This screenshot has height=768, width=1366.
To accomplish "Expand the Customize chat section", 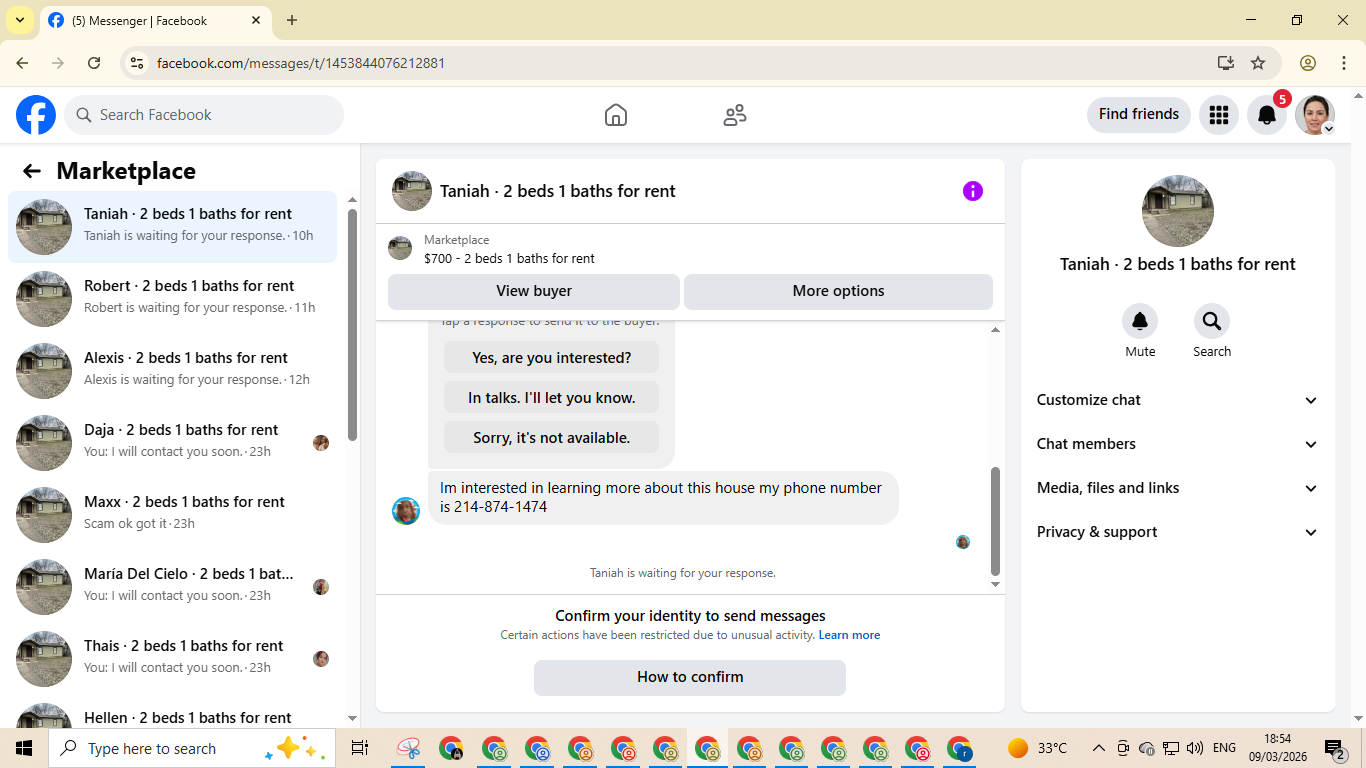I will click(x=1178, y=400).
